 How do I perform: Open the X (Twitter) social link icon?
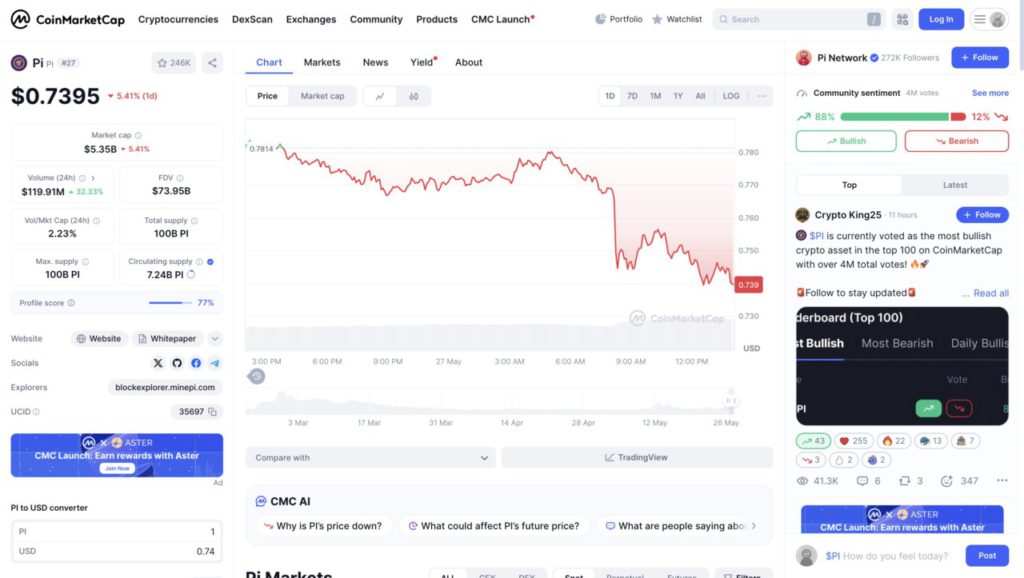coord(157,363)
